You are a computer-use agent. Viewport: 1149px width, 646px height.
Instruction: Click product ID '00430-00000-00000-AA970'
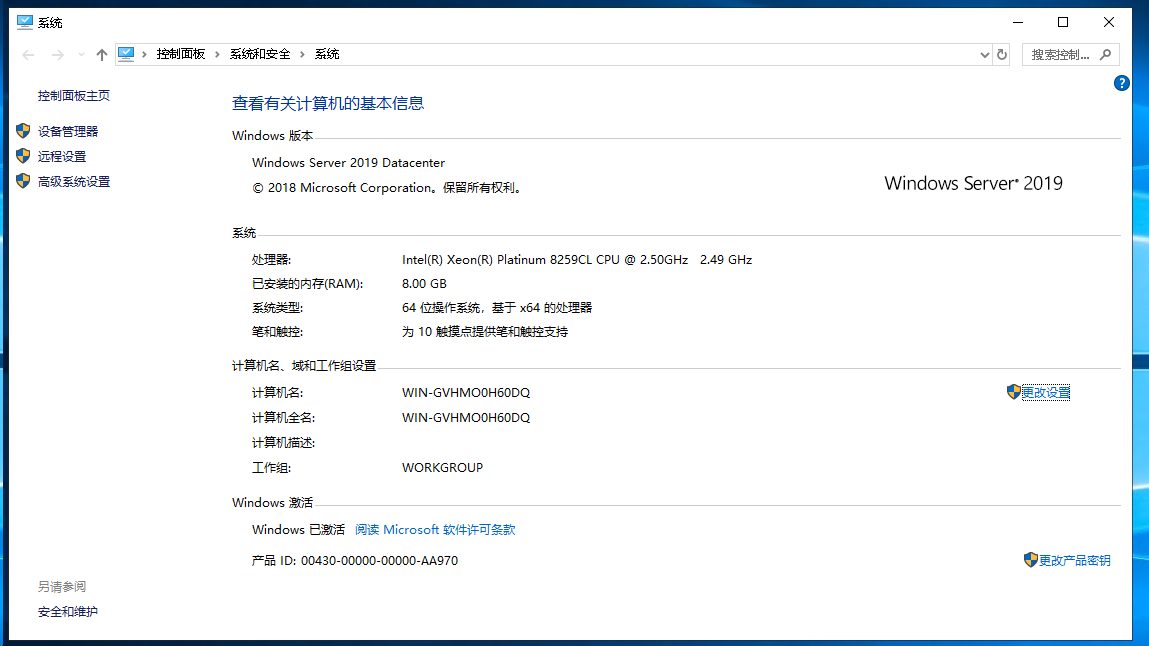(x=380, y=560)
